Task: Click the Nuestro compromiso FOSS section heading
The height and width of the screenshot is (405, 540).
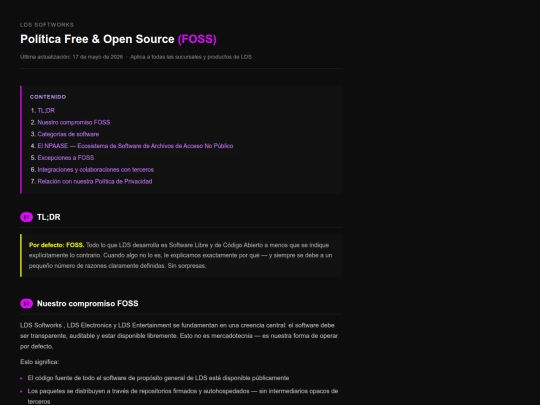Action: 87,304
